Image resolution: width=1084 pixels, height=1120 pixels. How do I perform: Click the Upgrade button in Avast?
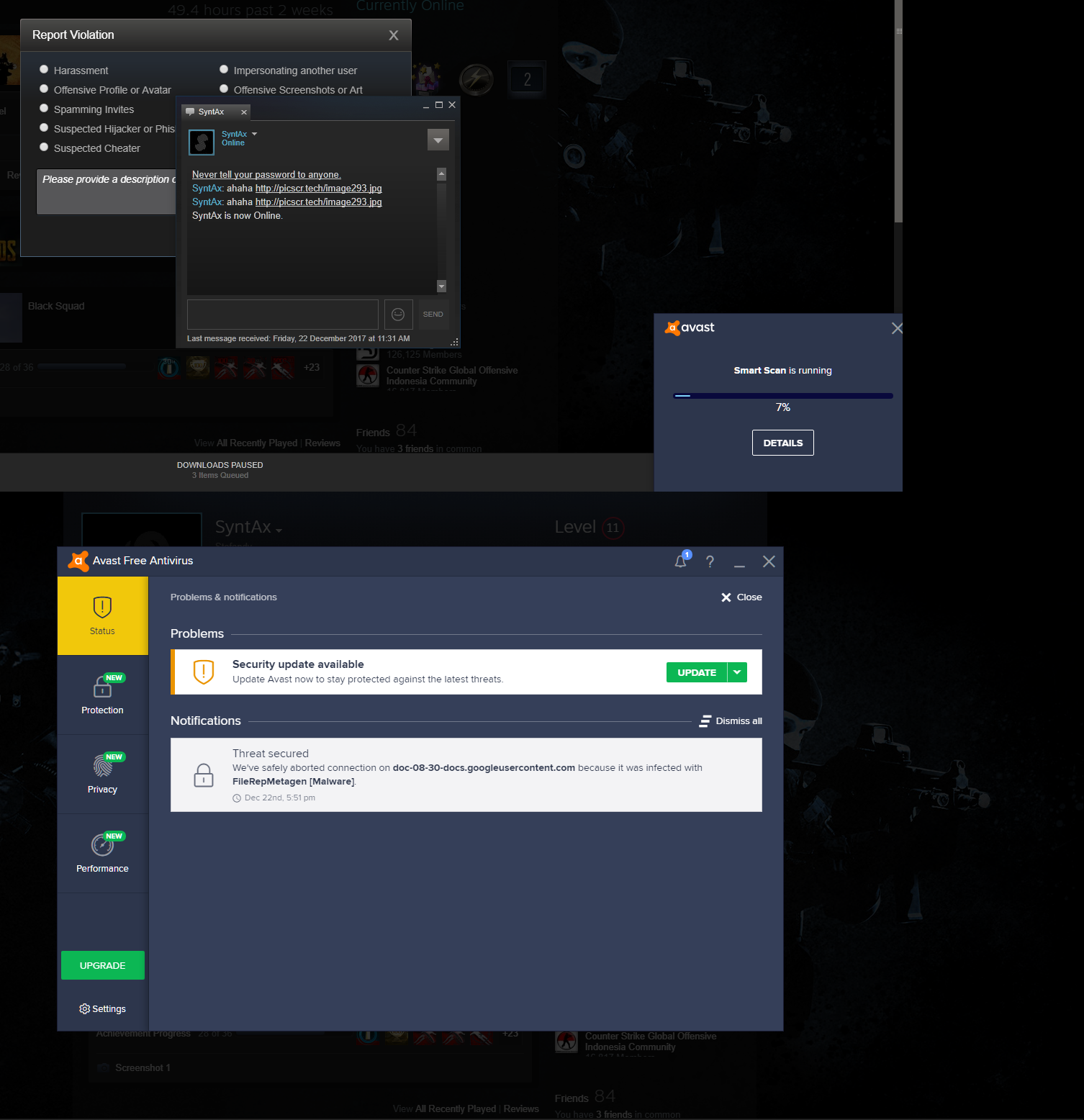pyautogui.click(x=103, y=965)
